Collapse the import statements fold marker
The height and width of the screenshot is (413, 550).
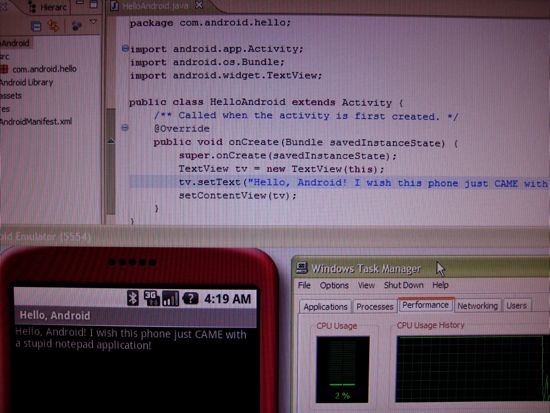[125, 48]
